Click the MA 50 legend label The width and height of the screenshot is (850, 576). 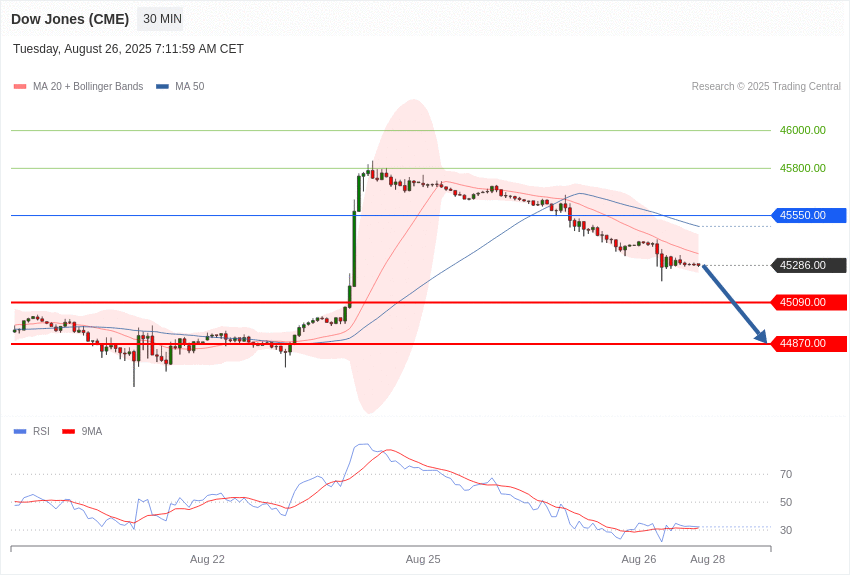[x=189, y=87]
